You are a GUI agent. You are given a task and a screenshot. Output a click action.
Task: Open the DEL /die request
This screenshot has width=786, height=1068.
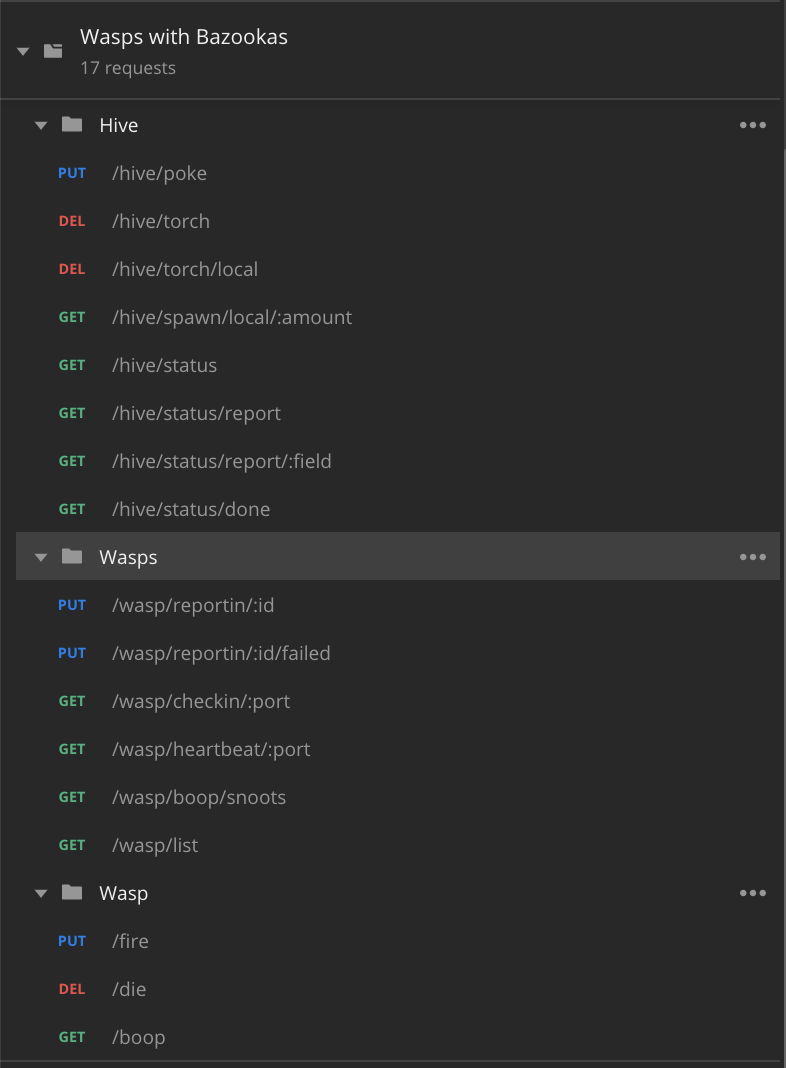point(129,989)
